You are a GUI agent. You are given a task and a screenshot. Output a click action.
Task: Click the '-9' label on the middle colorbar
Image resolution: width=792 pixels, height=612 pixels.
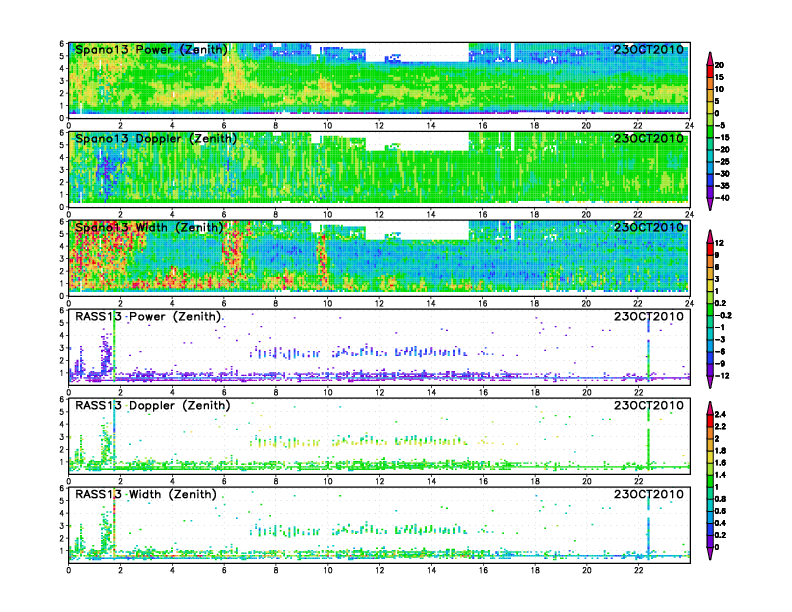(720, 364)
